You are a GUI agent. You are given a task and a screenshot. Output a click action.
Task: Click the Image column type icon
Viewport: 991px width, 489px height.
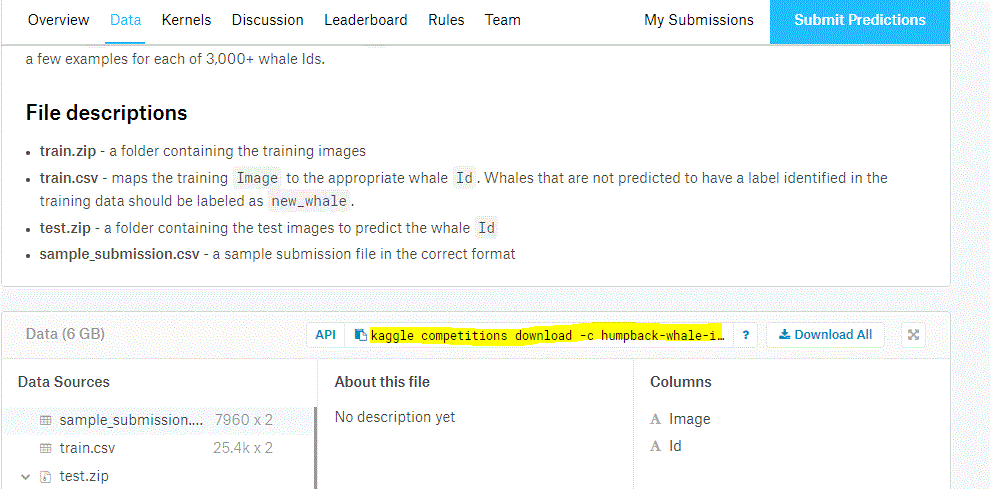pos(656,419)
